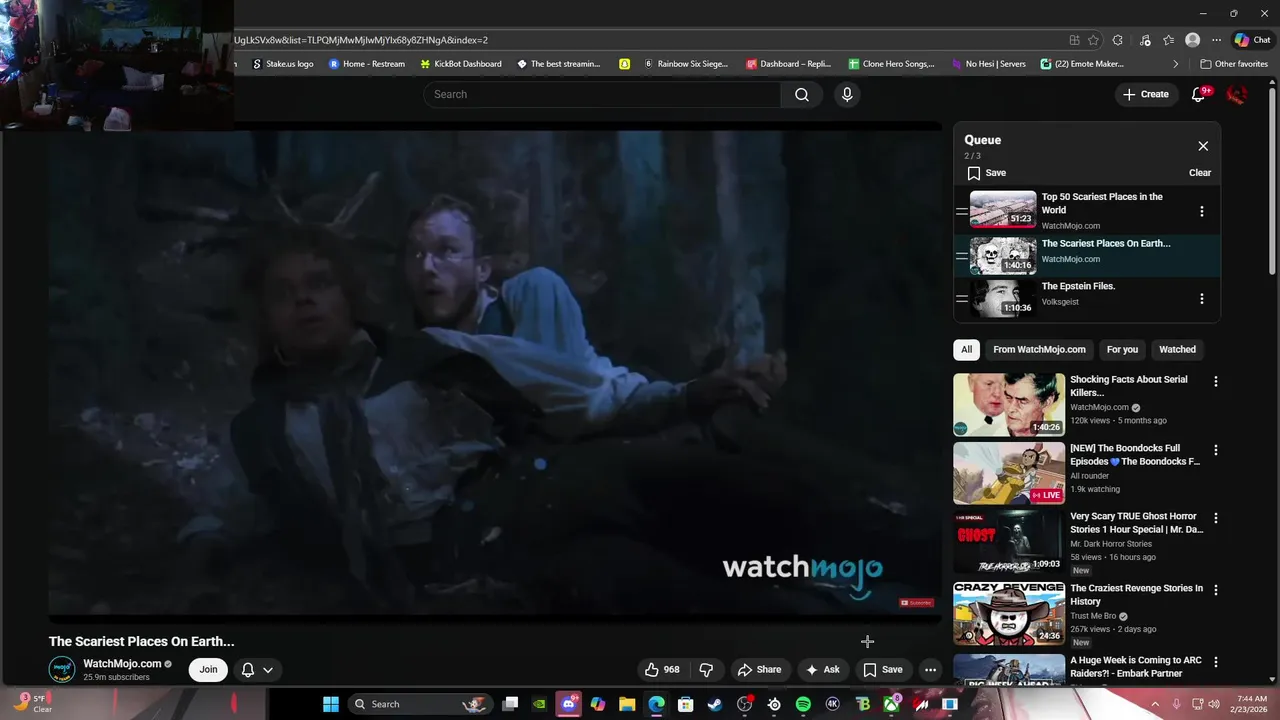
Task: Open Spotify from the taskbar
Action: [x=803, y=704]
